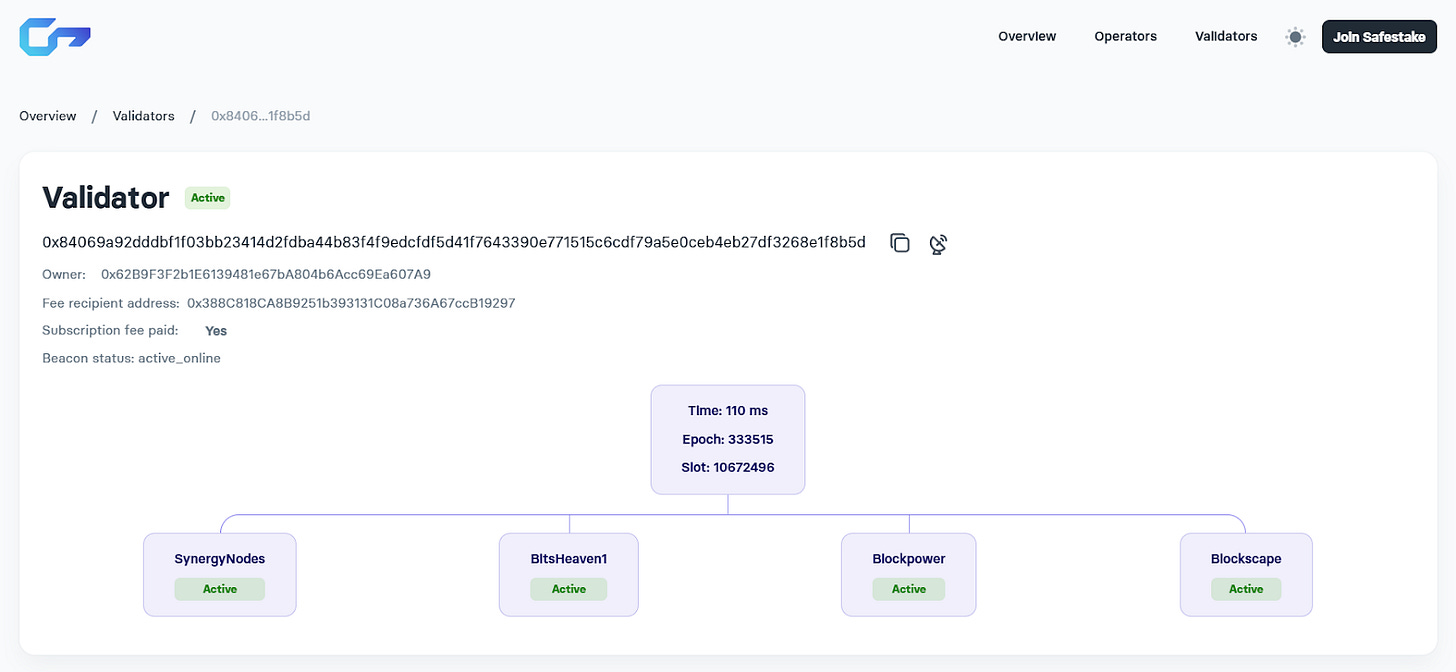Toggle the light/dark theme sun icon

(1295, 37)
